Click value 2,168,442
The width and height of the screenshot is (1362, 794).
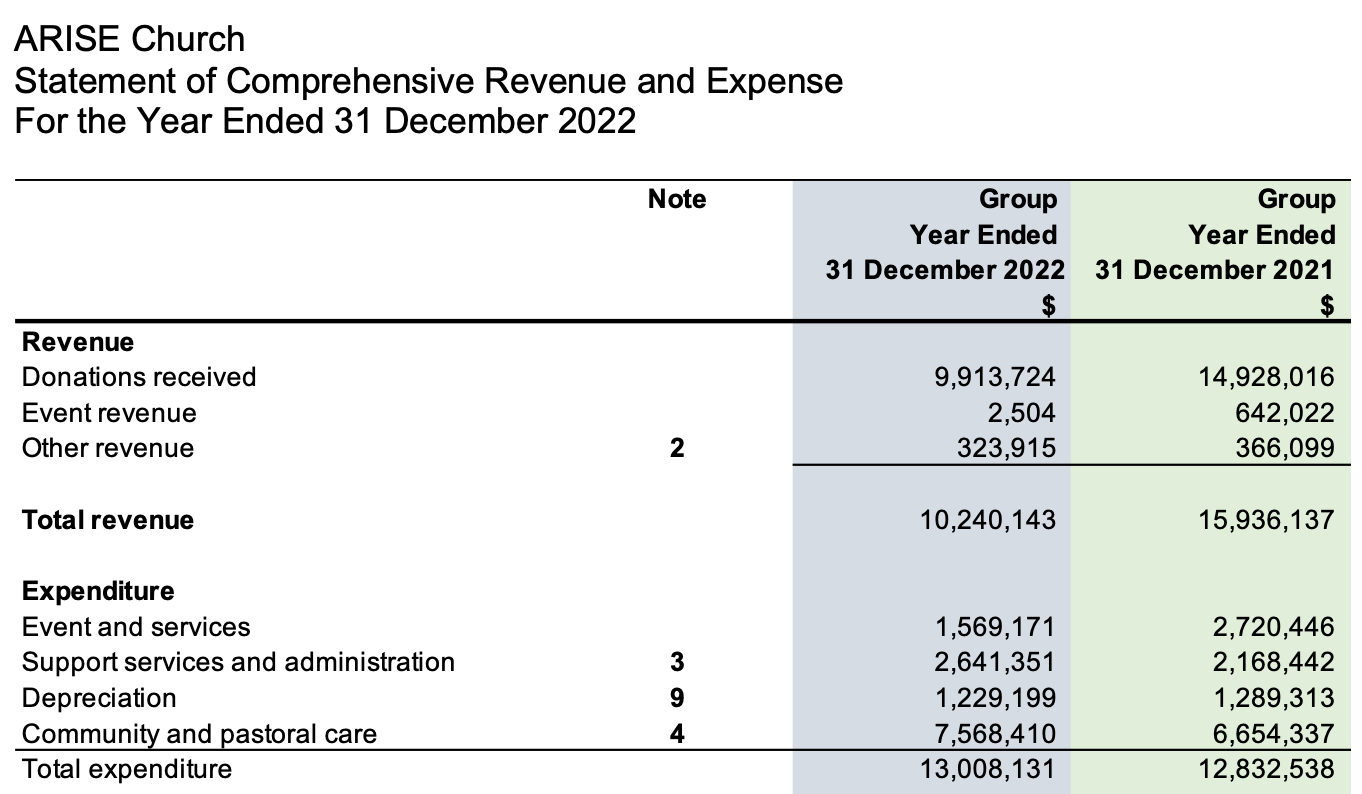[x=1272, y=662]
